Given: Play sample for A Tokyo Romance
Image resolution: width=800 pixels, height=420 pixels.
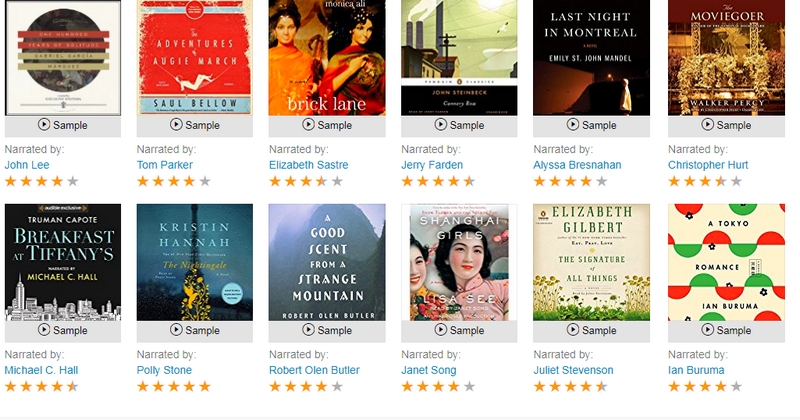Looking at the screenshot, I should pyautogui.click(x=723, y=330).
